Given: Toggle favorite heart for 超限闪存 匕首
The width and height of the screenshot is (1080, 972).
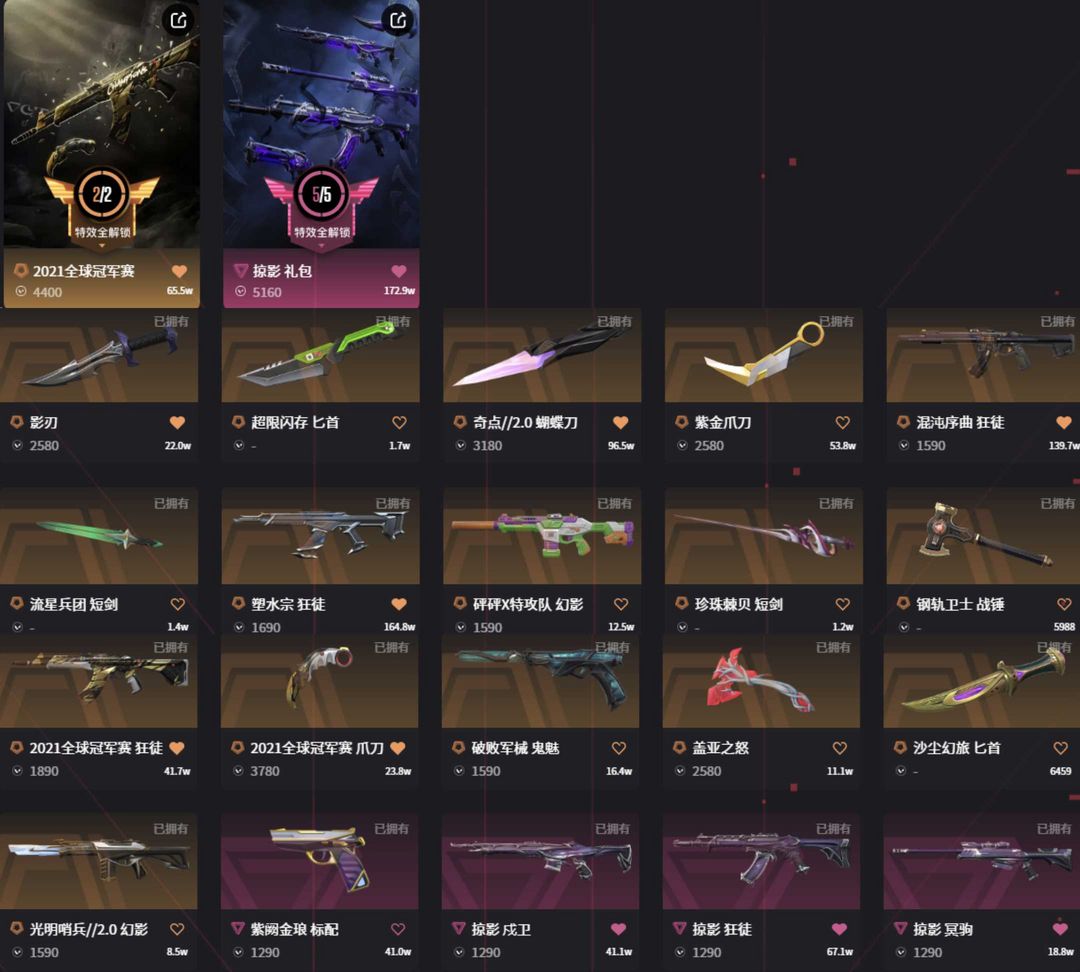Looking at the screenshot, I should click(x=399, y=422).
